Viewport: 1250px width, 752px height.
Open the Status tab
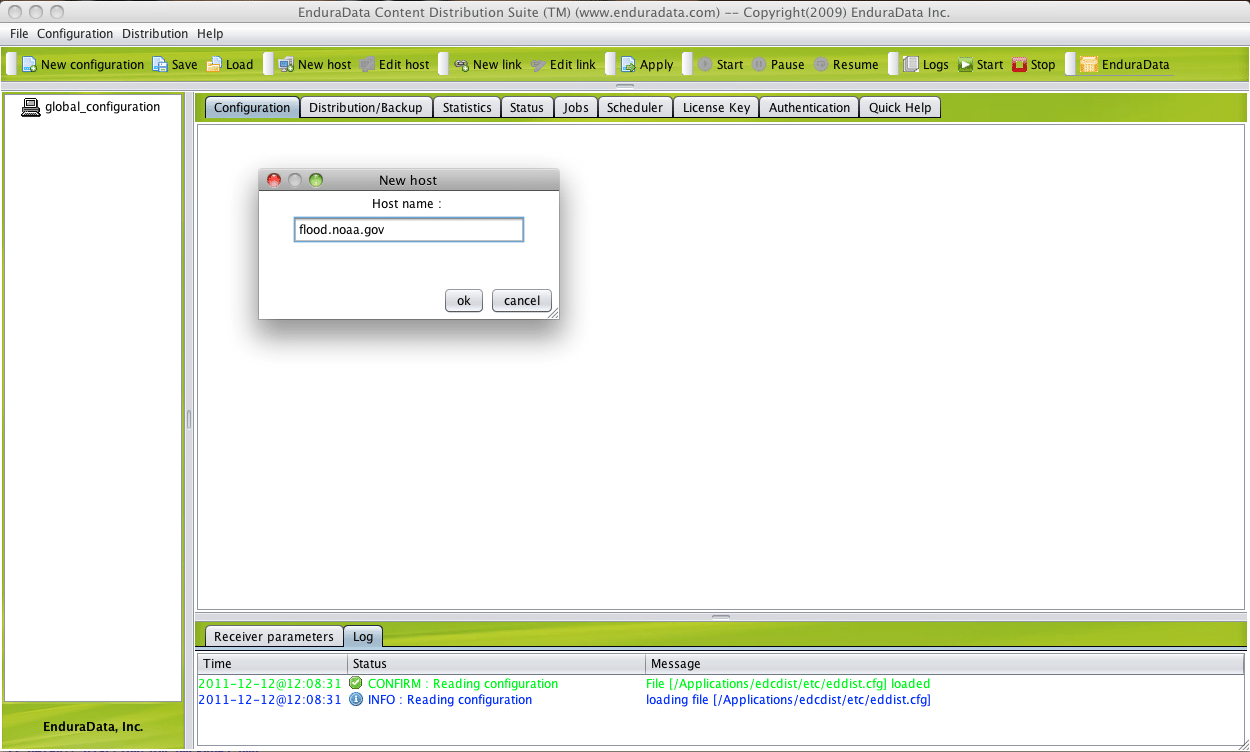[x=527, y=107]
